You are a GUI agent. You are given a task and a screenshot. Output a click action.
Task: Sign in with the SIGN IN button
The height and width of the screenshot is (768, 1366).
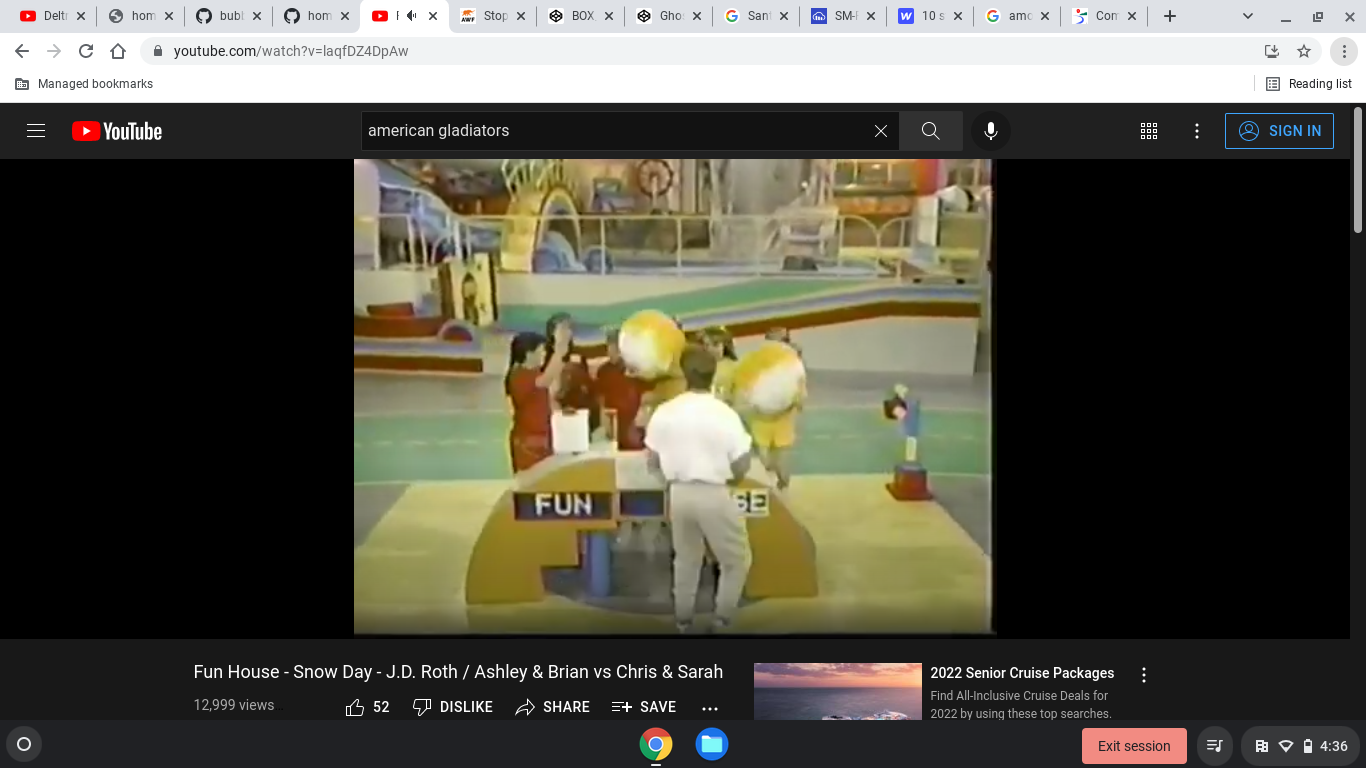click(x=1279, y=131)
